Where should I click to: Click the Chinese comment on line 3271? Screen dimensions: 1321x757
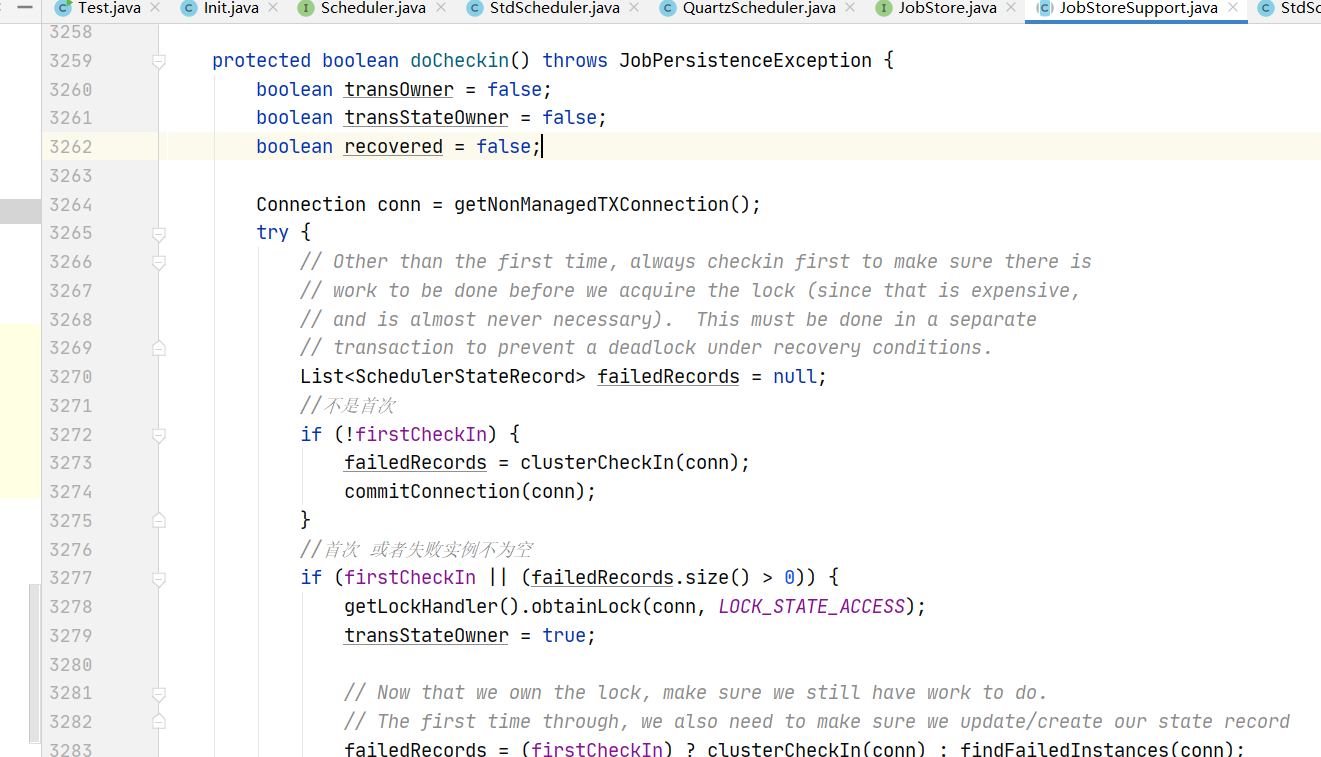[x=347, y=406]
